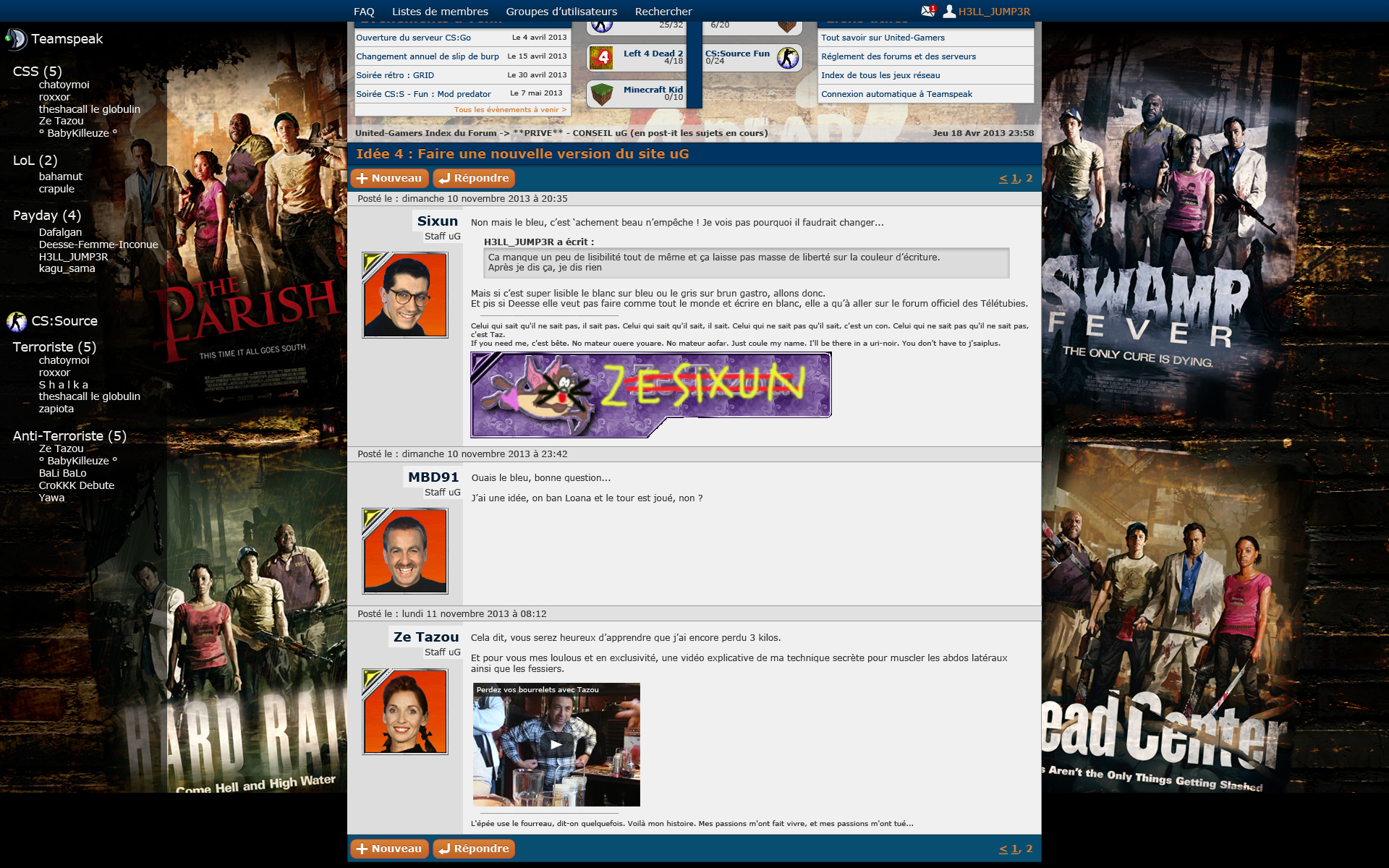Screen dimensions: 1389x868
Task: Click crapule in the LoL channel
Action: click(56, 189)
